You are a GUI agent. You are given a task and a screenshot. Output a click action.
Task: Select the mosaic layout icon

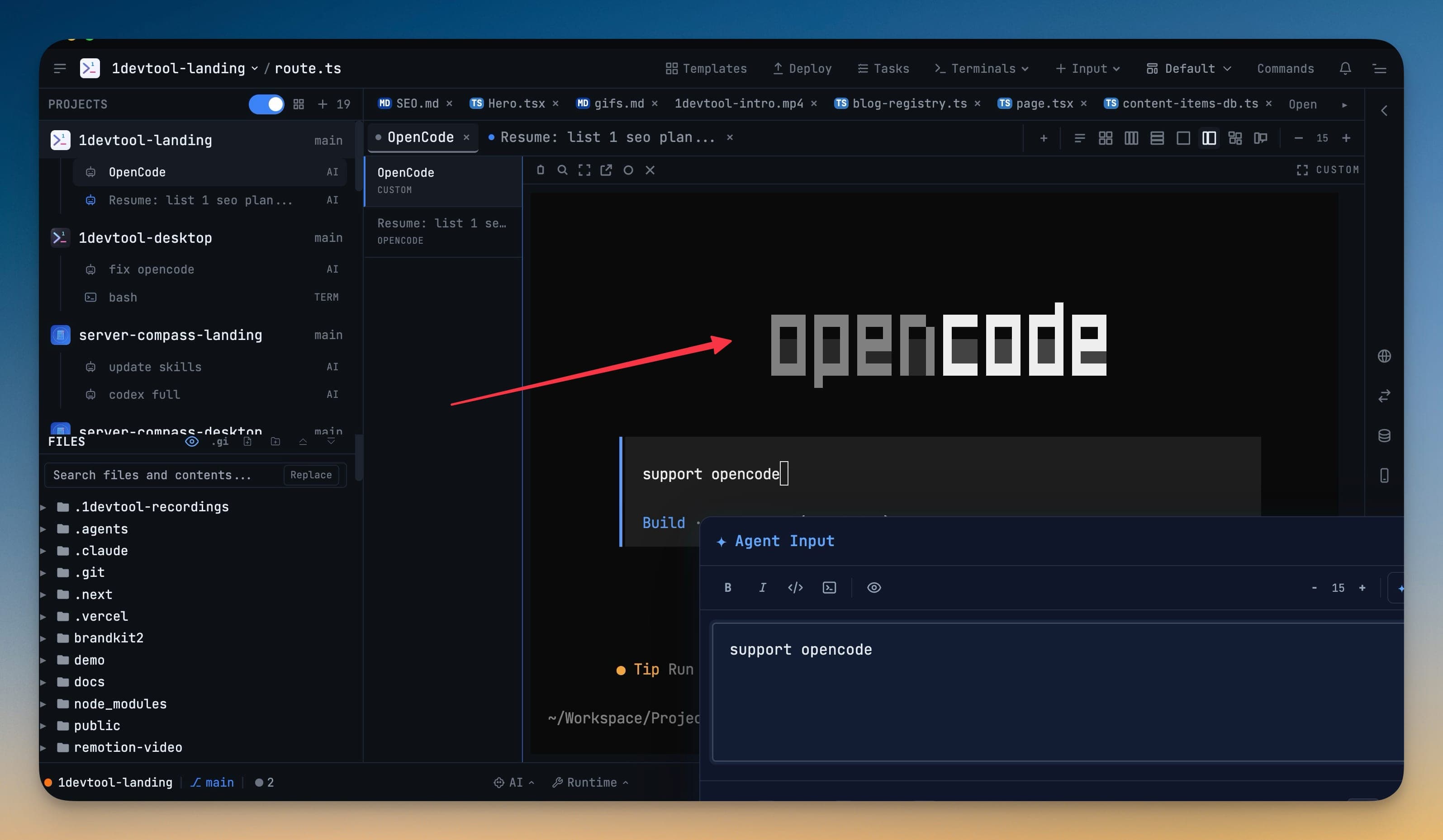click(1234, 138)
